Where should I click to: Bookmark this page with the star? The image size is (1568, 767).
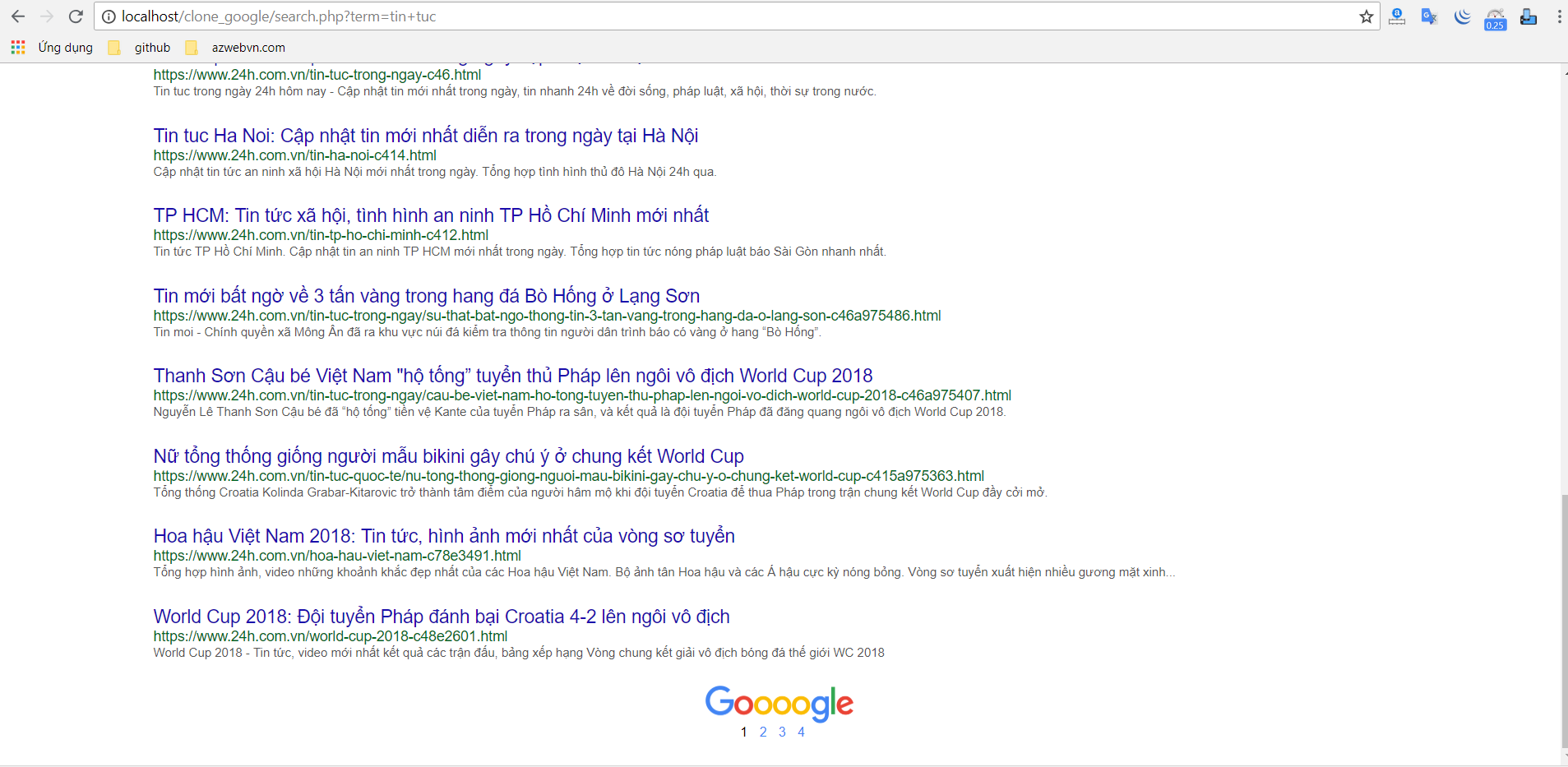pyautogui.click(x=1367, y=16)
